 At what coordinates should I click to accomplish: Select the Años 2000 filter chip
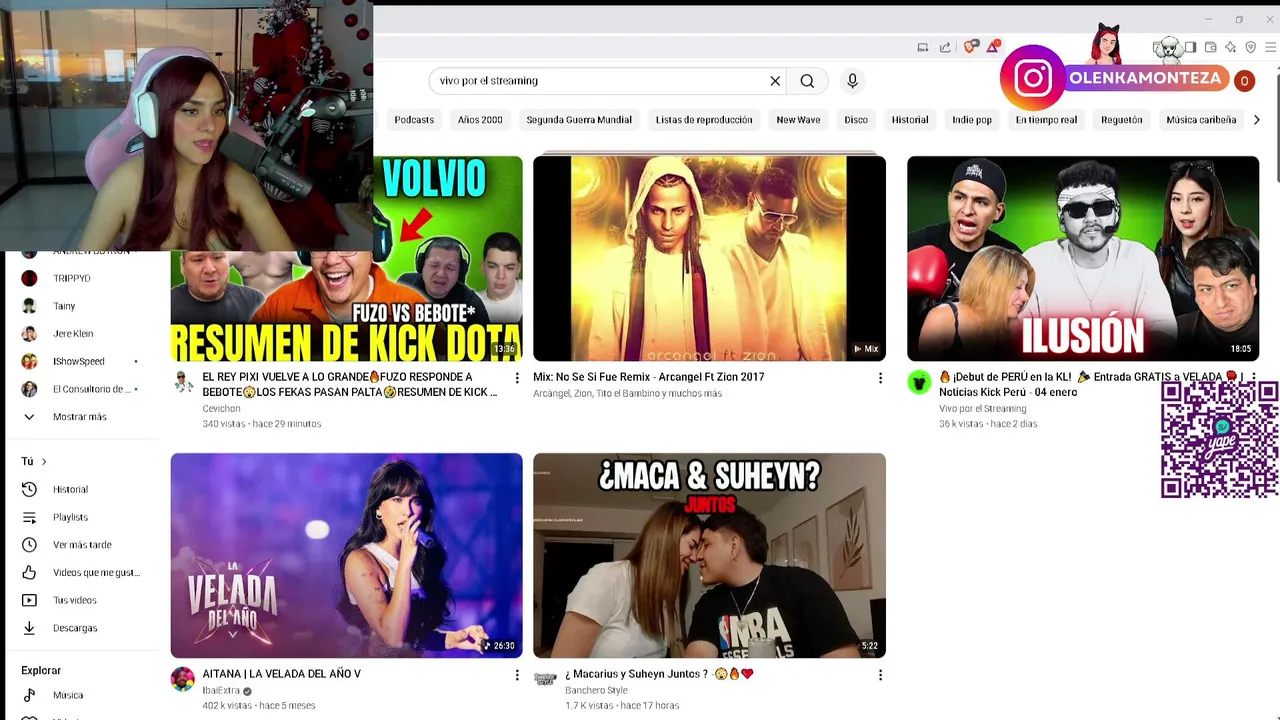tap(480, 120)
